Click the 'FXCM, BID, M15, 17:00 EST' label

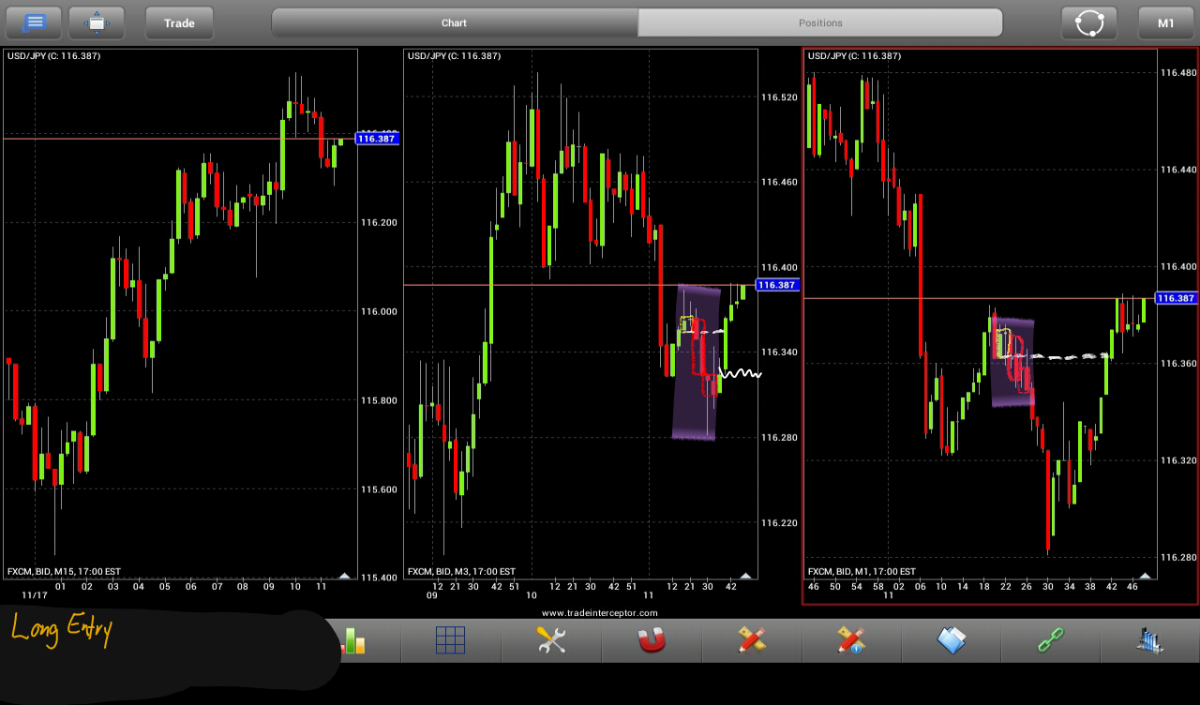pyautogui.click(x=64, y=571)
